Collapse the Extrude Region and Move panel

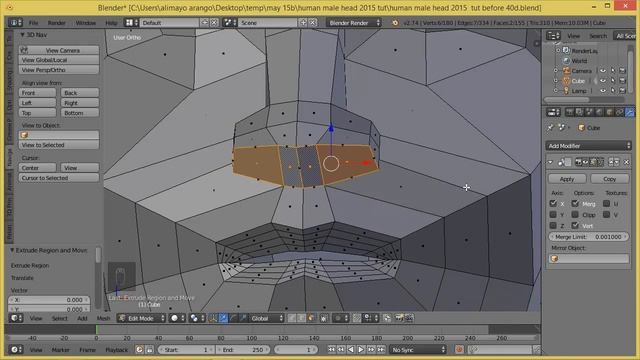(12, 250)
